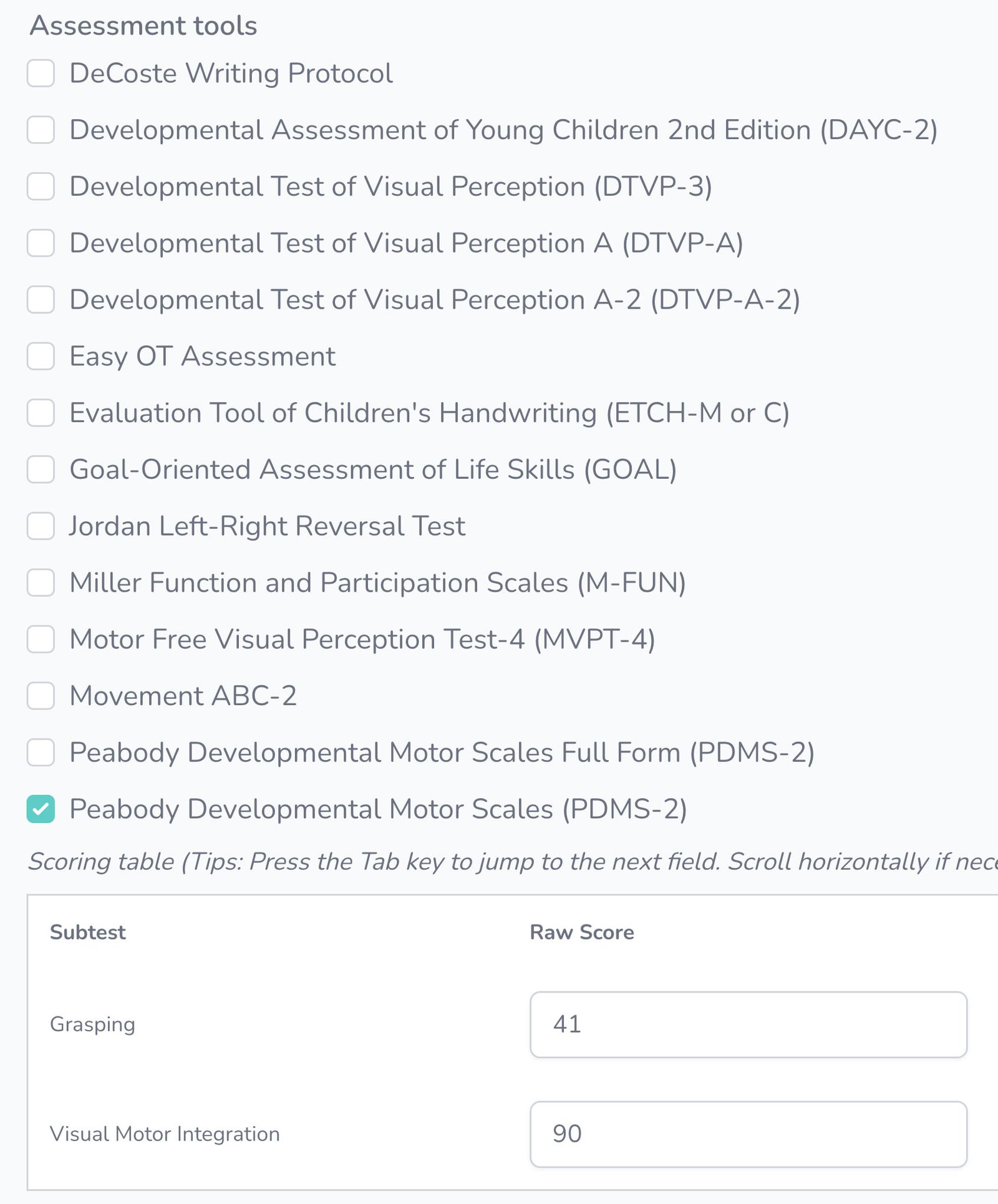Click the Grasping subtest label

pos(92,1024)
